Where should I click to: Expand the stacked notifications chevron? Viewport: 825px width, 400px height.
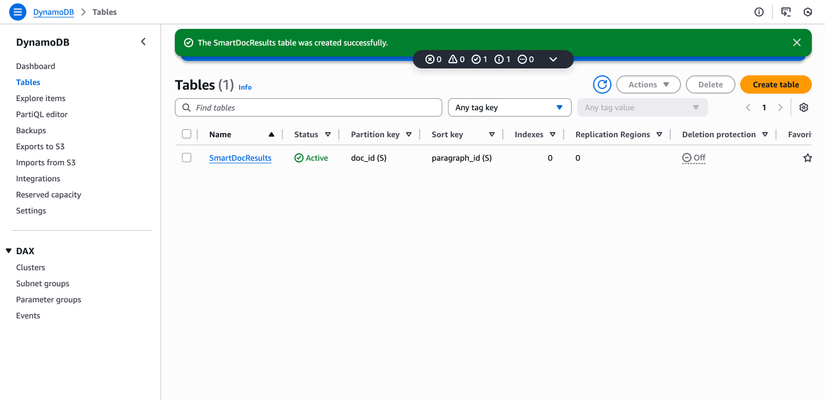pos(553,59)
